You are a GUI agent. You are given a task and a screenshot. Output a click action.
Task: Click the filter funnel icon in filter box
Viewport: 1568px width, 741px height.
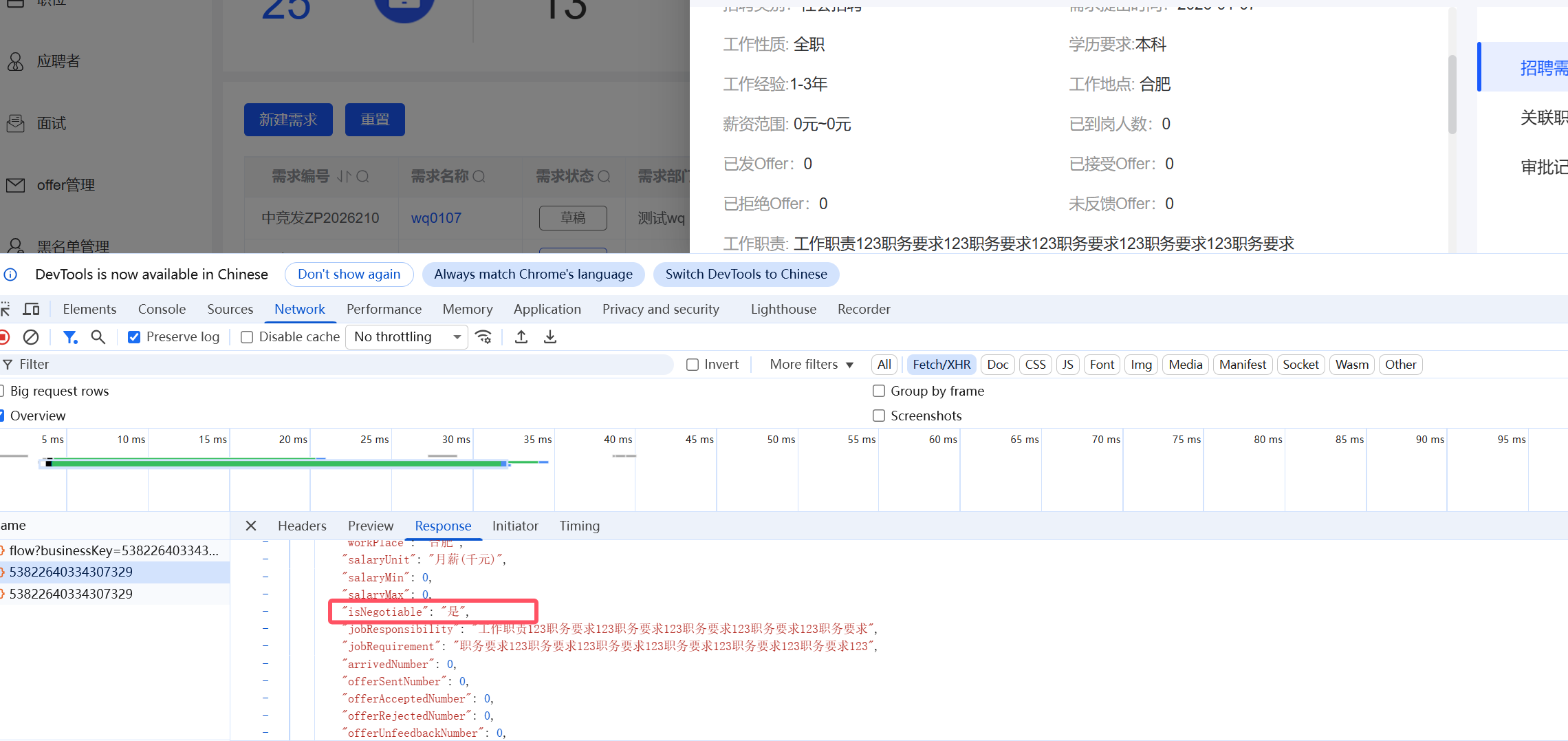click(x=8, y=364)
